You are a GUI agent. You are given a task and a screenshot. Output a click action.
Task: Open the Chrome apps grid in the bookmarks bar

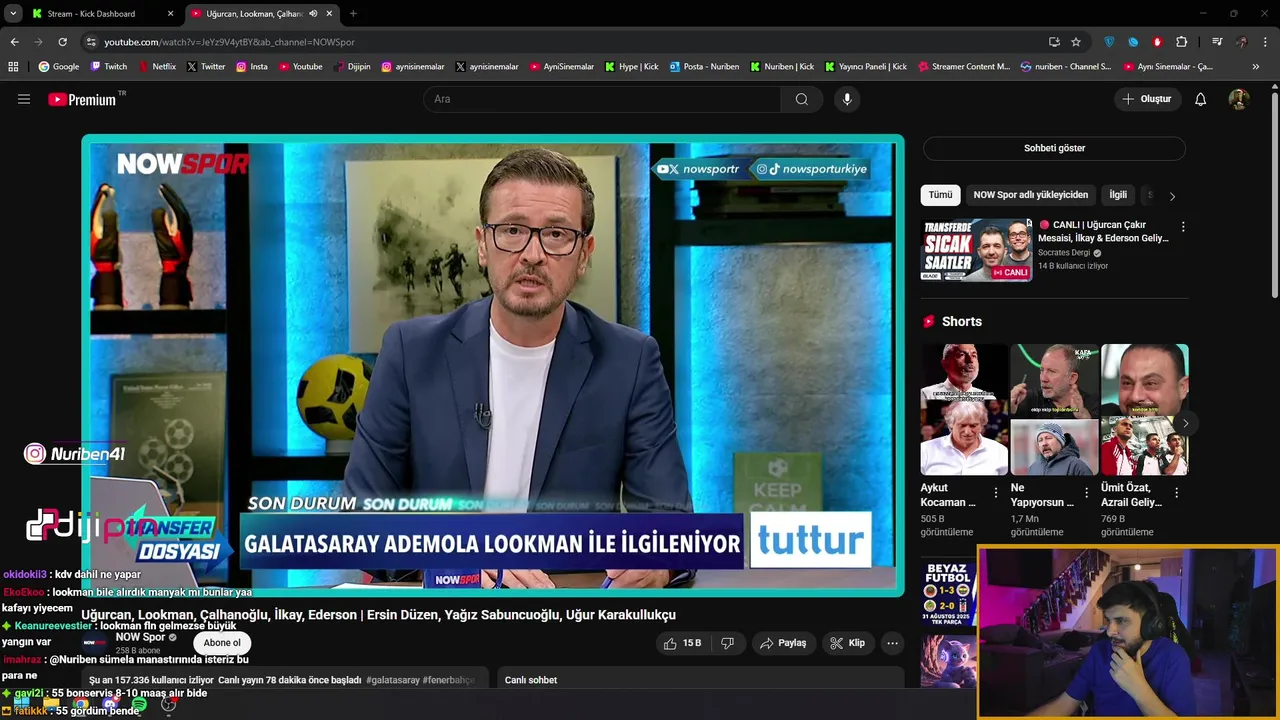tap(13, 67)
